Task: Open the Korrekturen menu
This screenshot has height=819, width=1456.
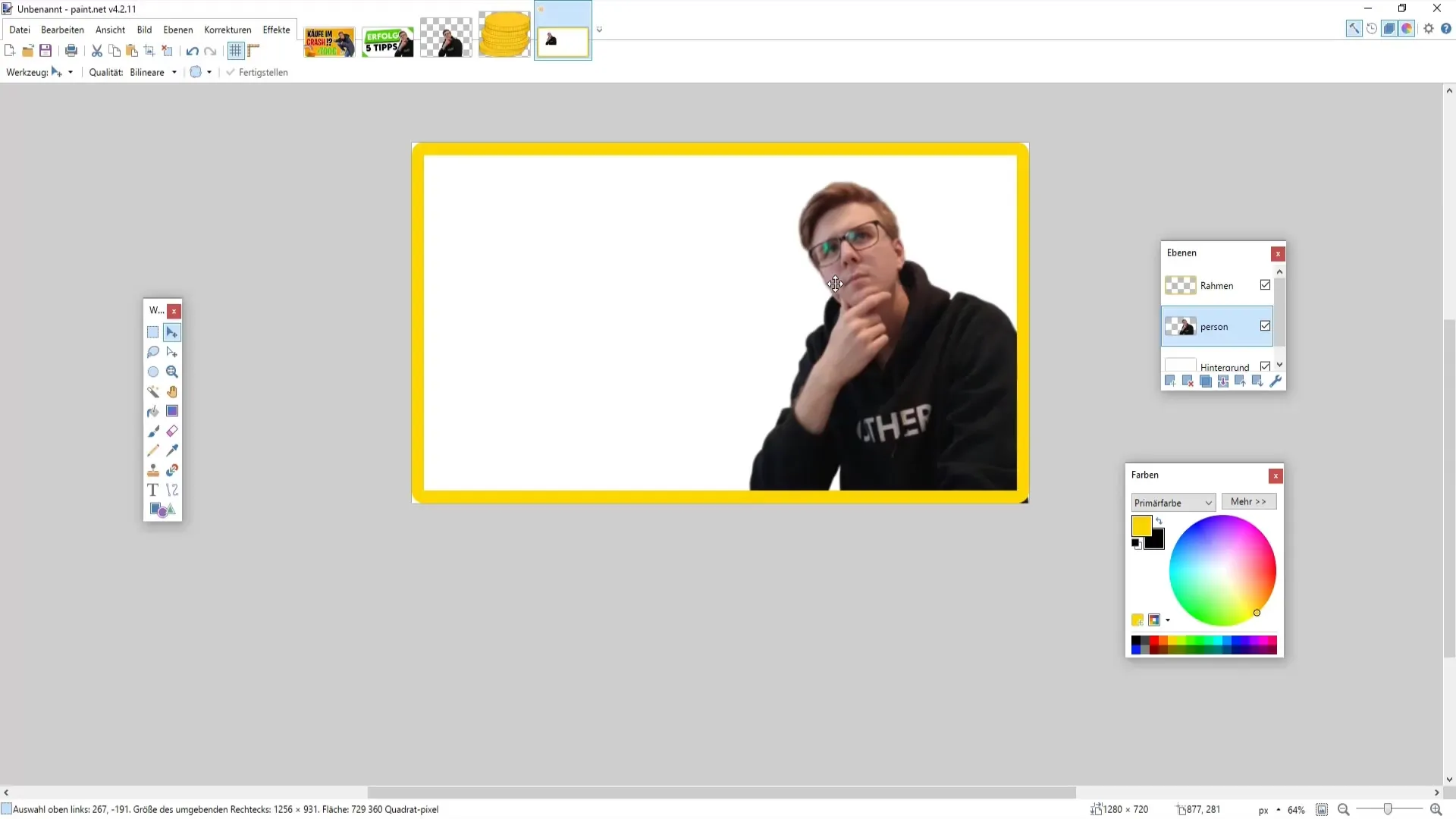Action: click(227, 30)
